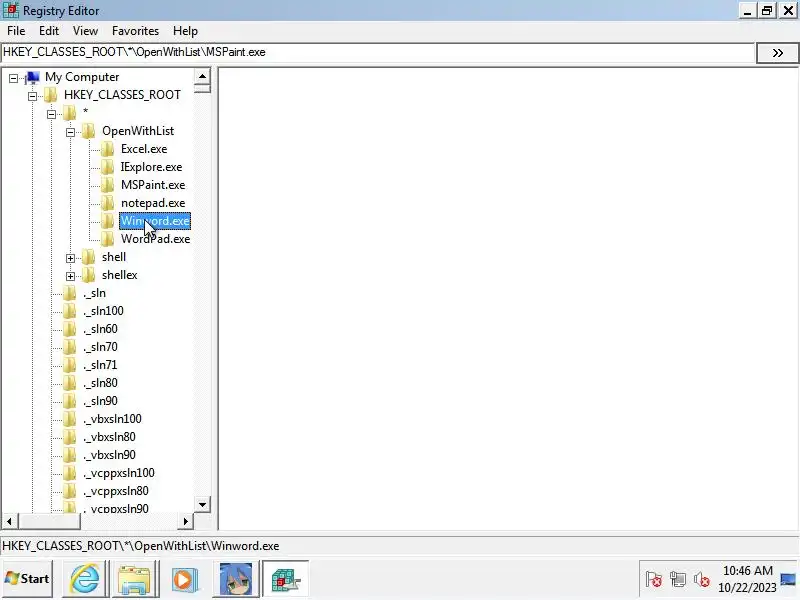
Task: Click the MSPaint.exe folder icon
Action: (x=107, y=185)
